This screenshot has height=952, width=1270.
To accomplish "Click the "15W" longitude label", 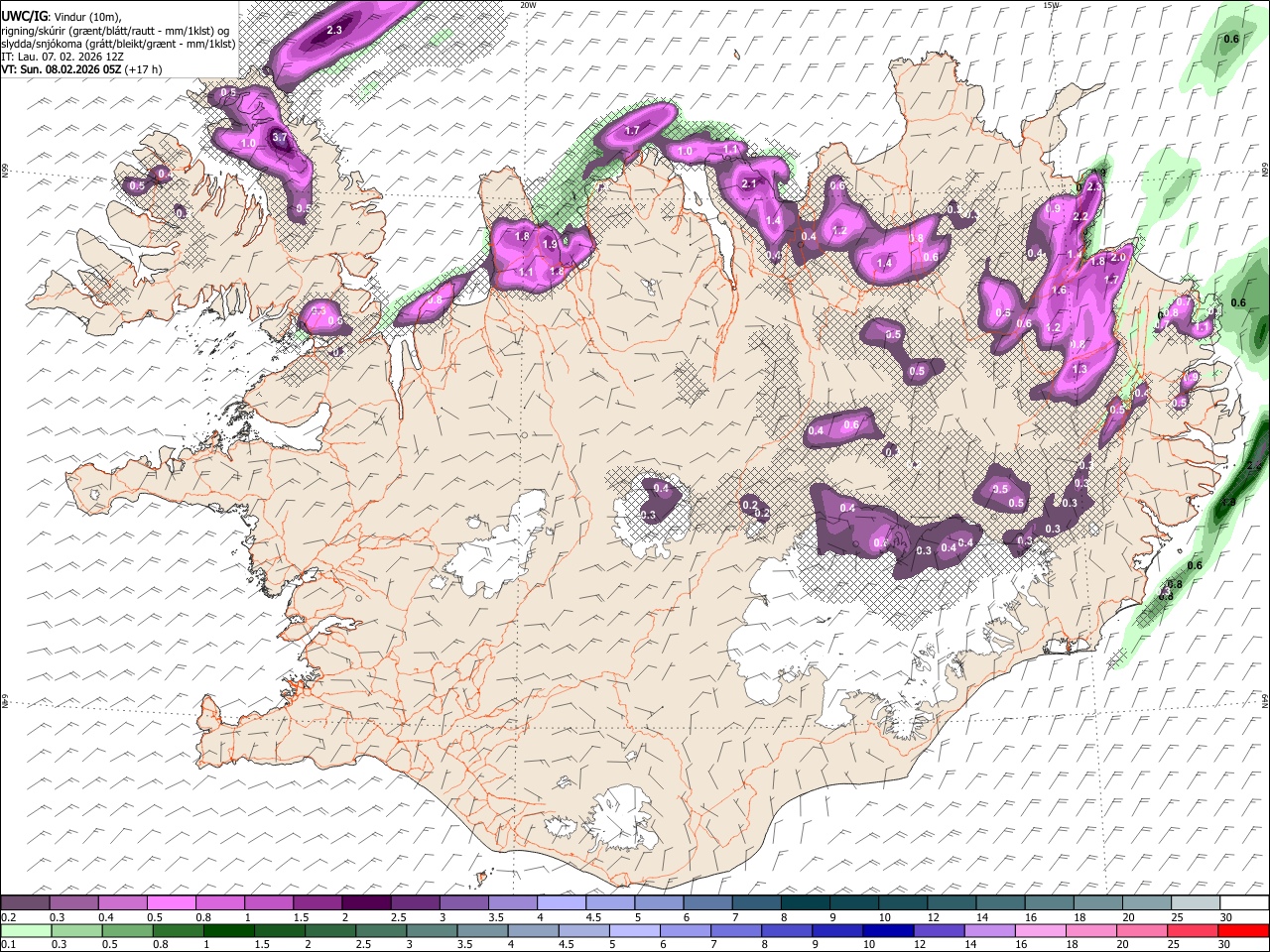I will [1051, 5].
